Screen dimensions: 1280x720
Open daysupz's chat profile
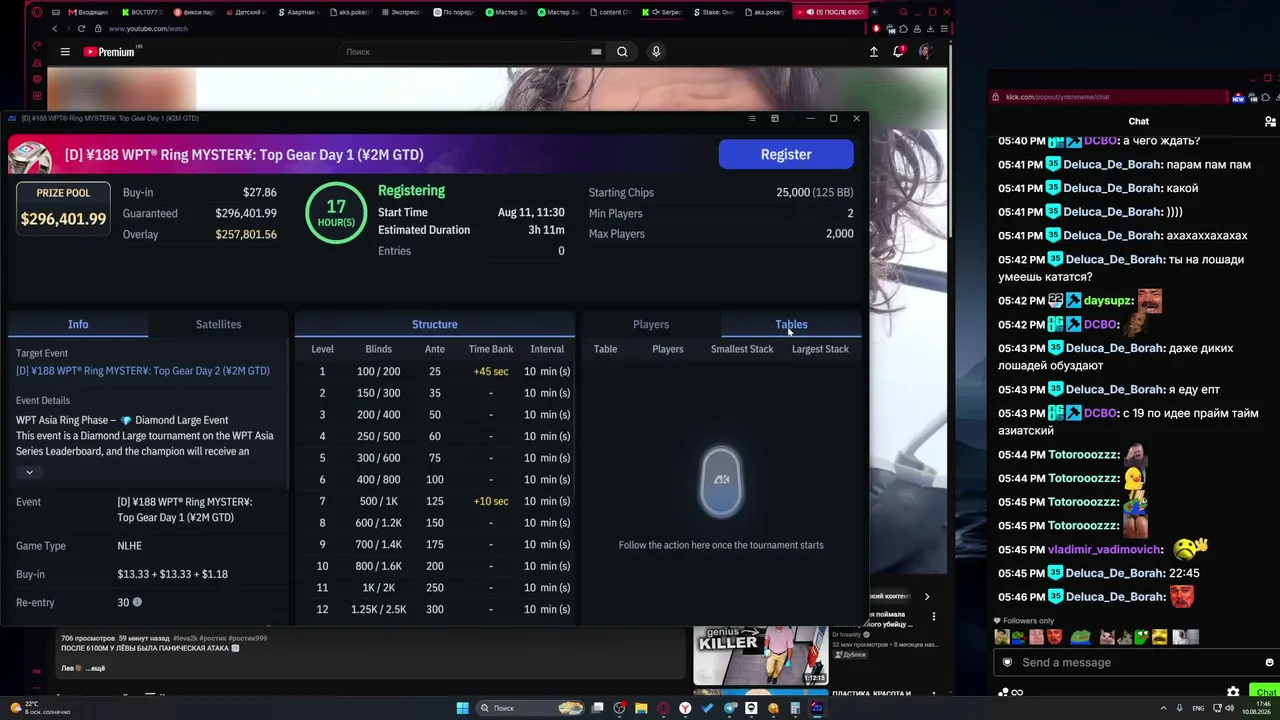point(1108,300)
